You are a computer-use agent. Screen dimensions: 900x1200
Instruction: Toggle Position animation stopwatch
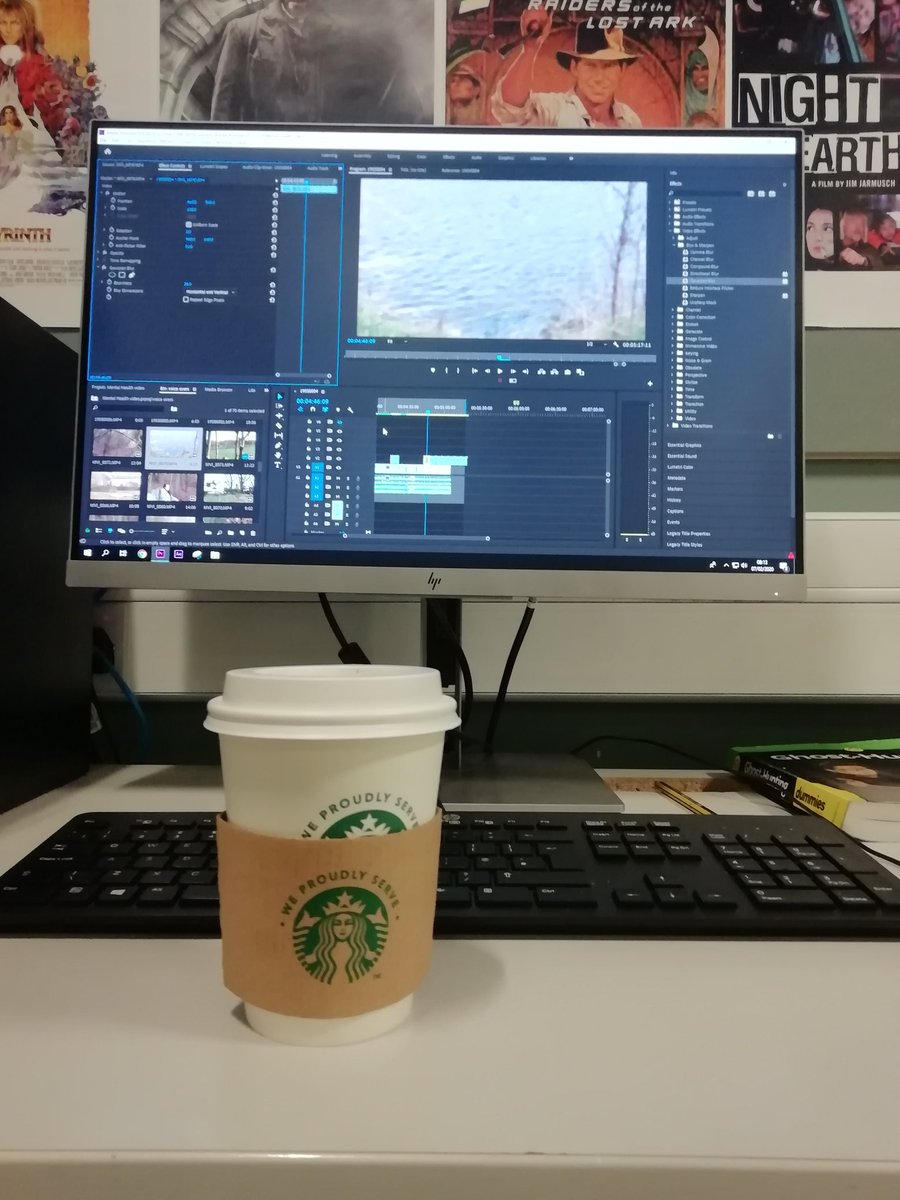(112, 201)
